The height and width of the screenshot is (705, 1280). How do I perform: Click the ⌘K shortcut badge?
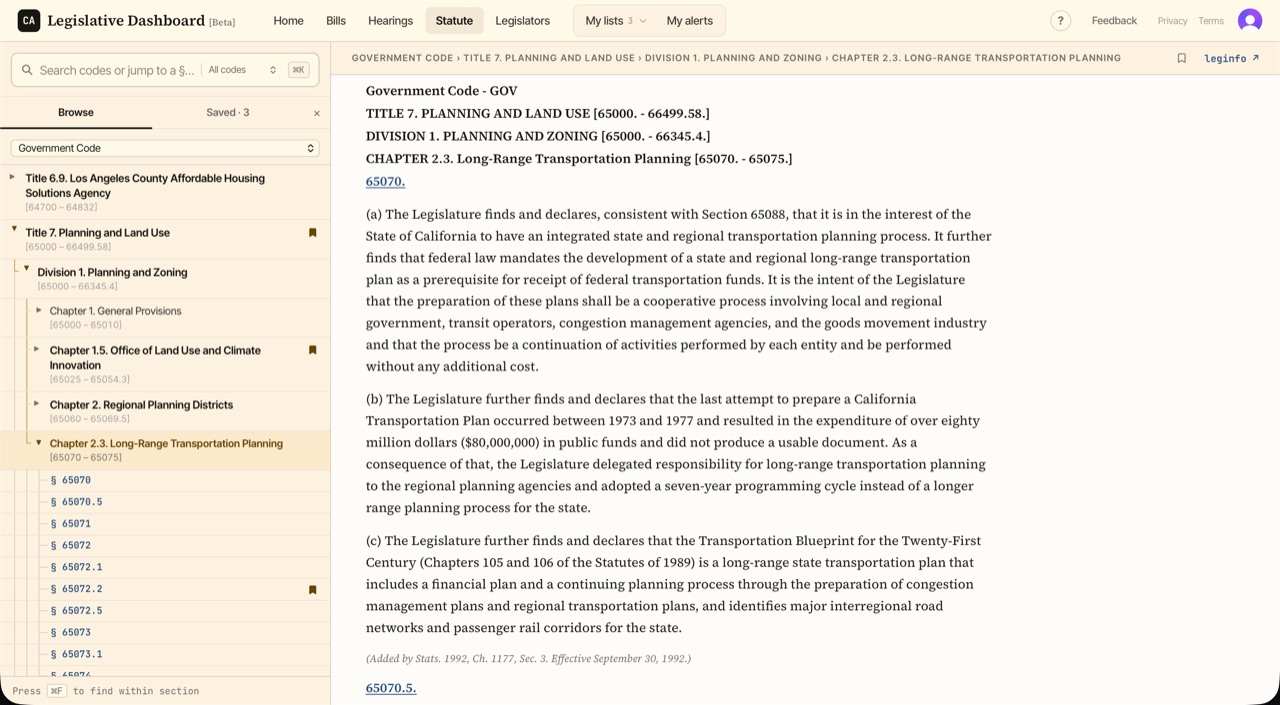pyautogui.click(x=298, y=70)
